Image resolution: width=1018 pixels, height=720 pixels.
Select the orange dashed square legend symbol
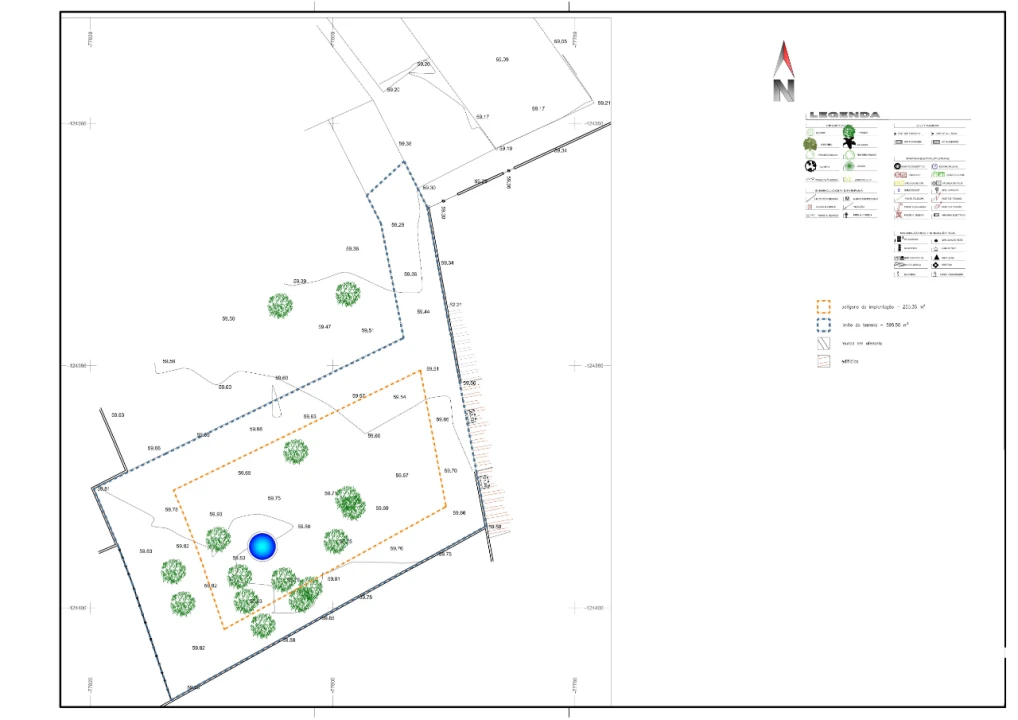coord(824,307)
